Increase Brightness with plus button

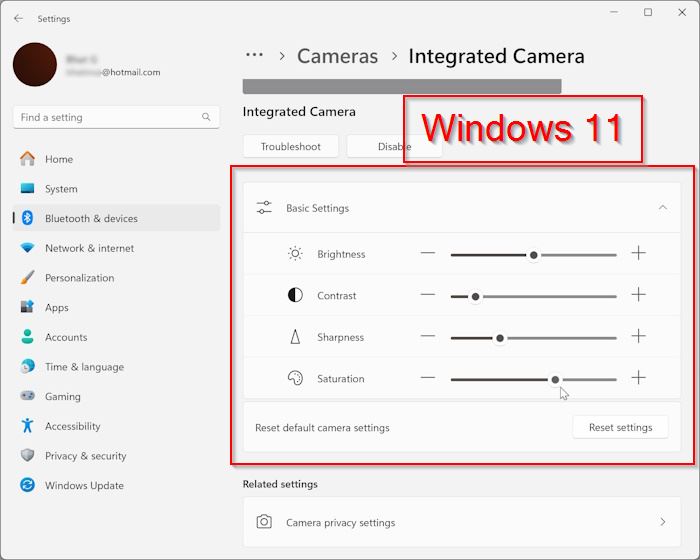(x=638, y=253)
